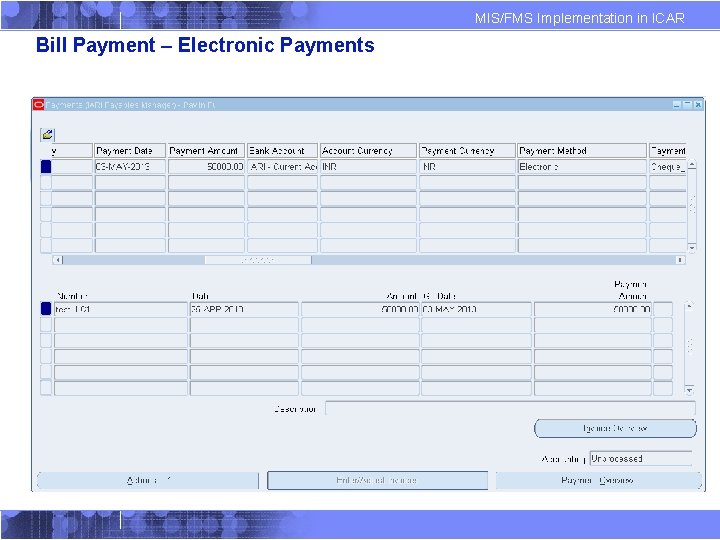Click the invoice Payment Amount cell in the first invoice row
Viewport: 720px width, 540px height.
(x=593, y=309)
